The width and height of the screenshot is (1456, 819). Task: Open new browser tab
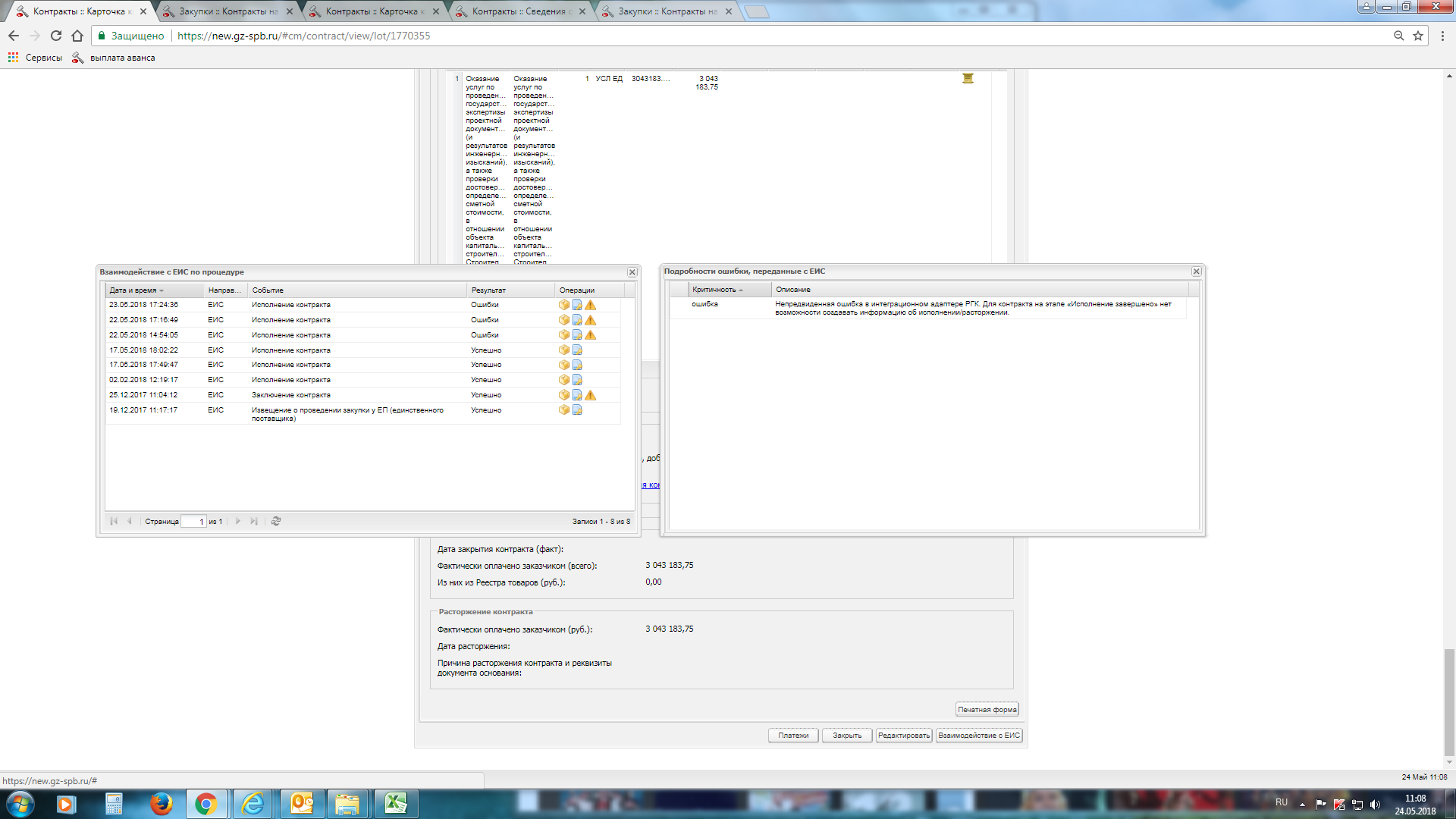(756, 11)
